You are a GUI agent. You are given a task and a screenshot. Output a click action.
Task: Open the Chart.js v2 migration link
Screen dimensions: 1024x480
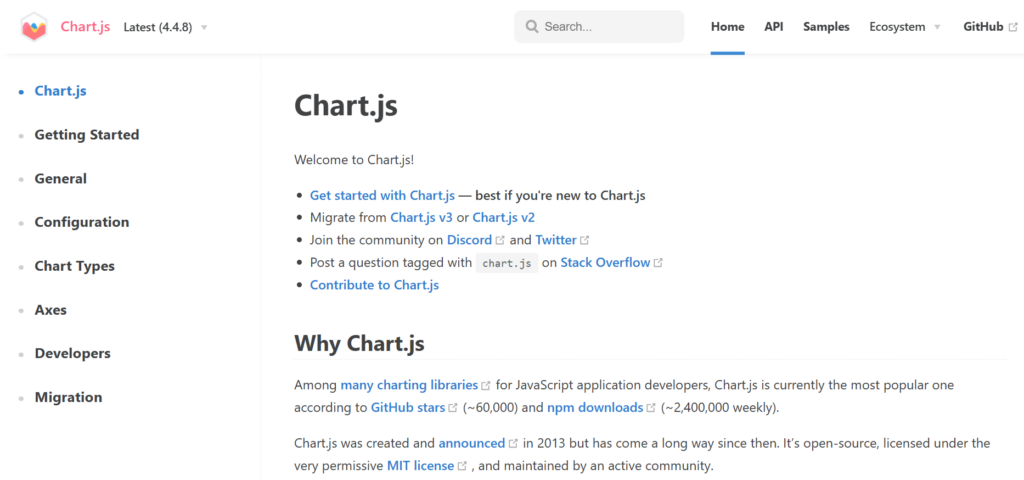point(504,217)
